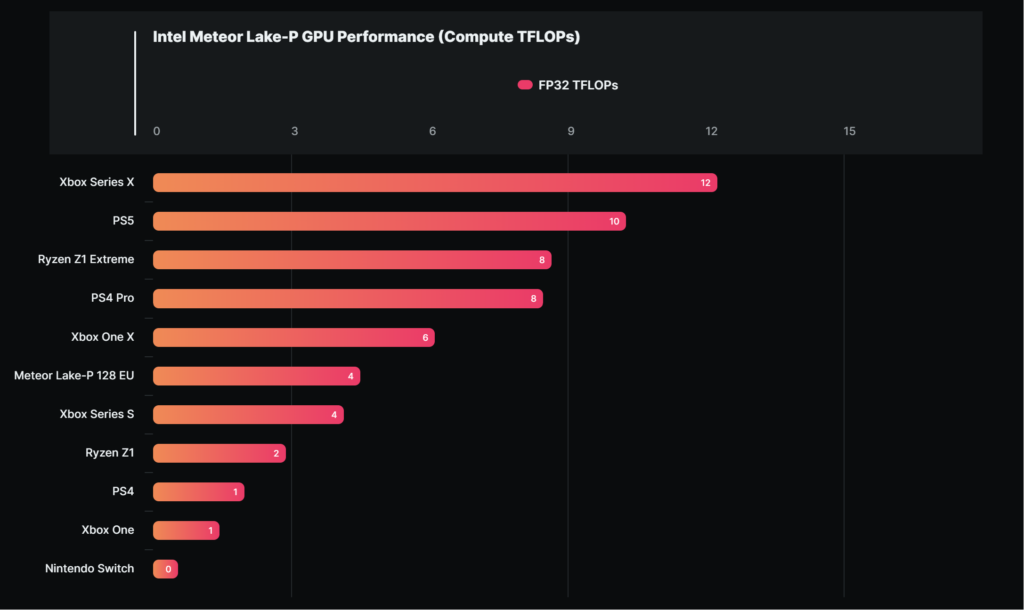Screen dimensions: 1024x610
Task: Select the PS4 Pro bar
Action: 348,298
